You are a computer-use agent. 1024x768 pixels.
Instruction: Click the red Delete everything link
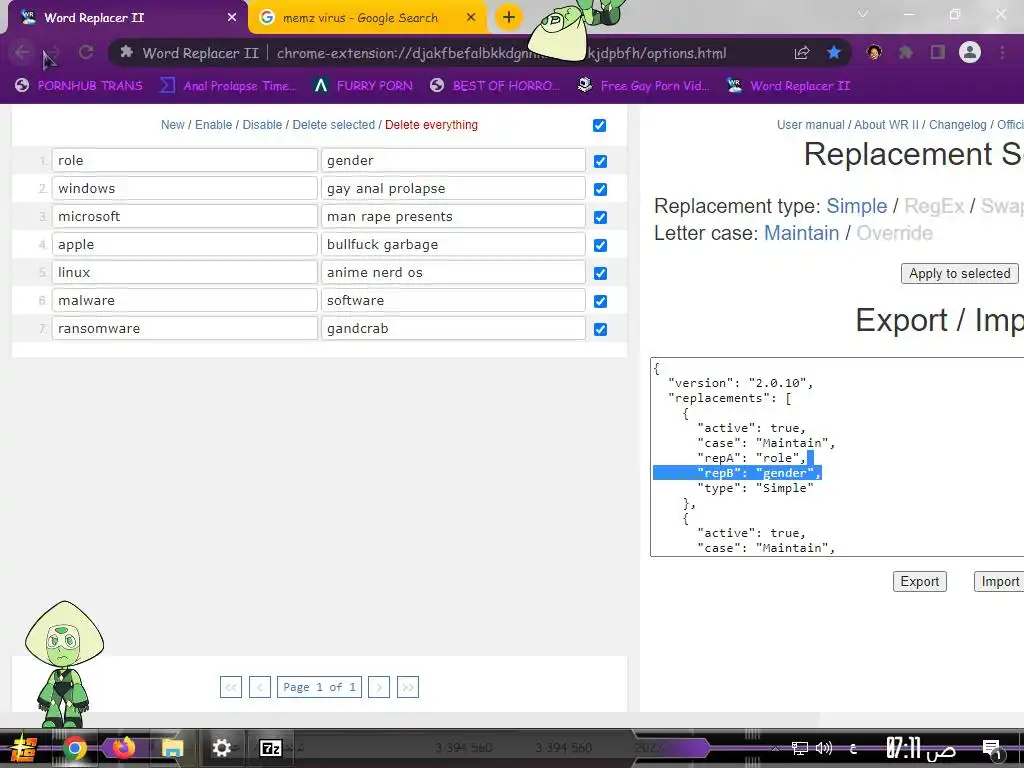coord(431,125)
